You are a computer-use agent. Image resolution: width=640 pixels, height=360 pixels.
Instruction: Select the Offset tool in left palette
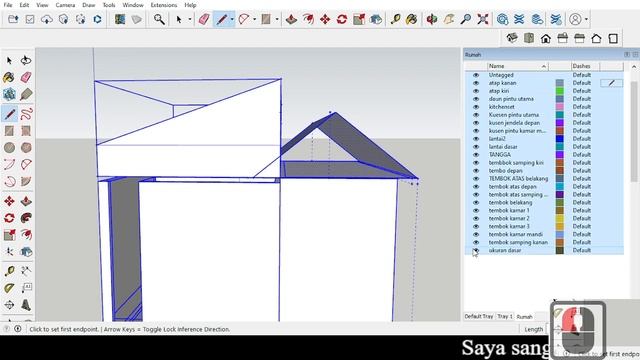(x=26, y=235)
